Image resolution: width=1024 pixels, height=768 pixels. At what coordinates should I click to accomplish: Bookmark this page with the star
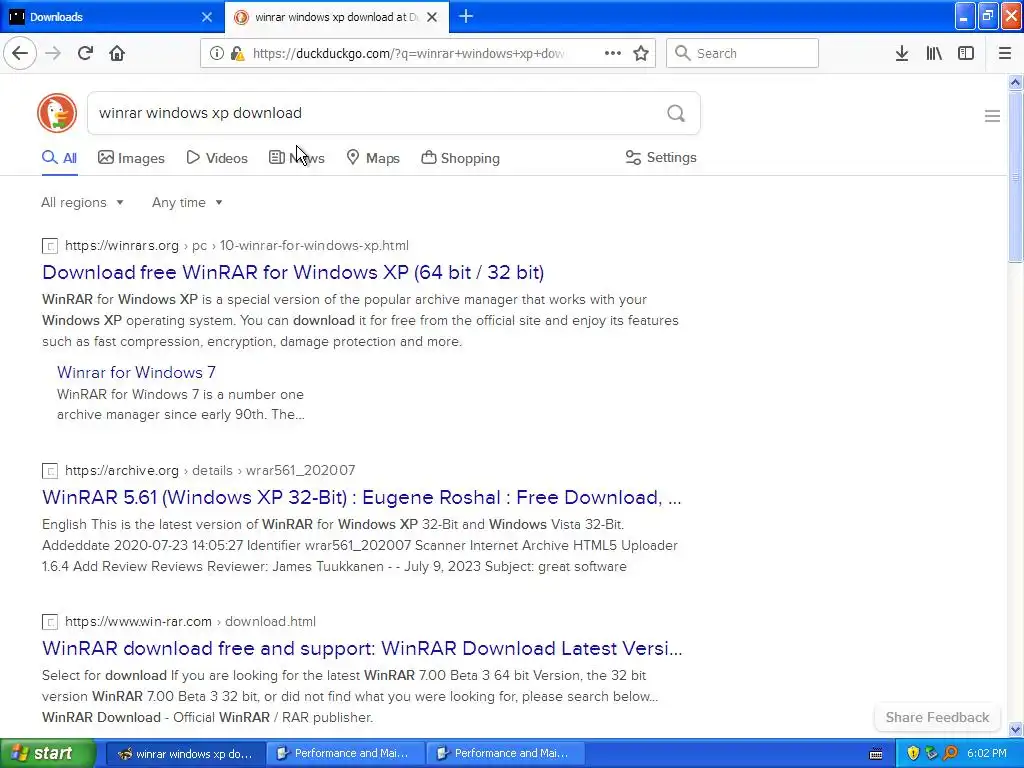pyautogui.click(x=641, y=53)
